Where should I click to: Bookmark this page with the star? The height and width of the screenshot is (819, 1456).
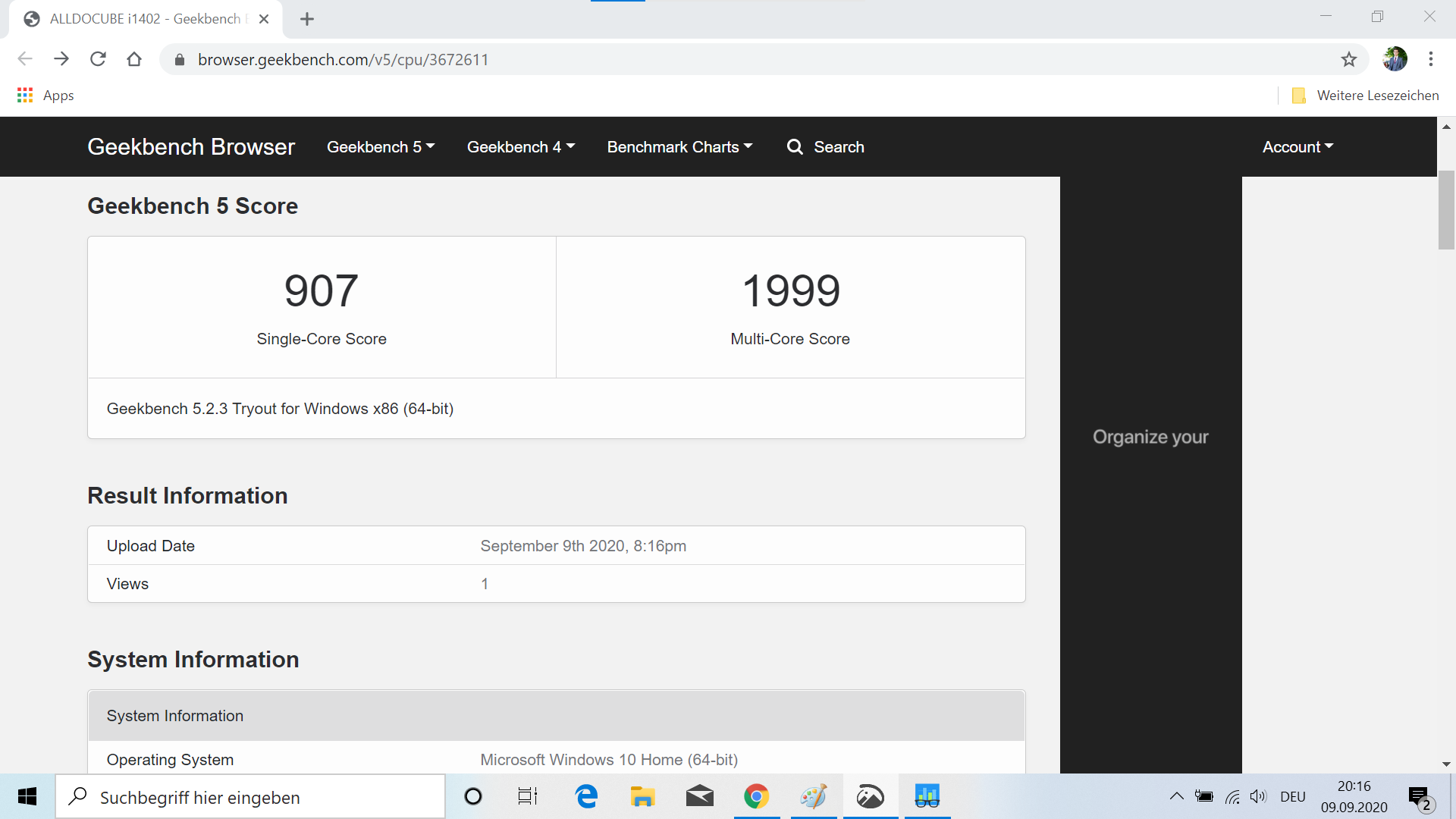point(1348,59)
